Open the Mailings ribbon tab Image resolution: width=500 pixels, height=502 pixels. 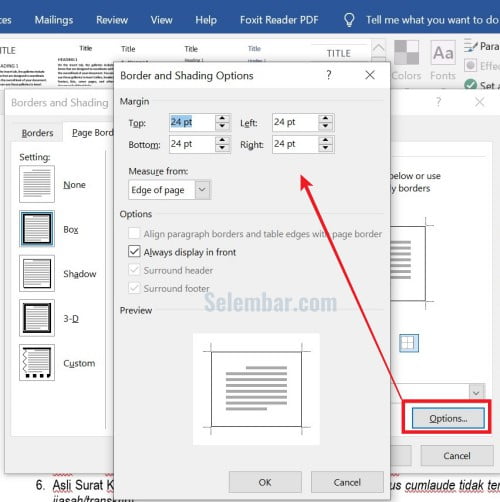54,20
